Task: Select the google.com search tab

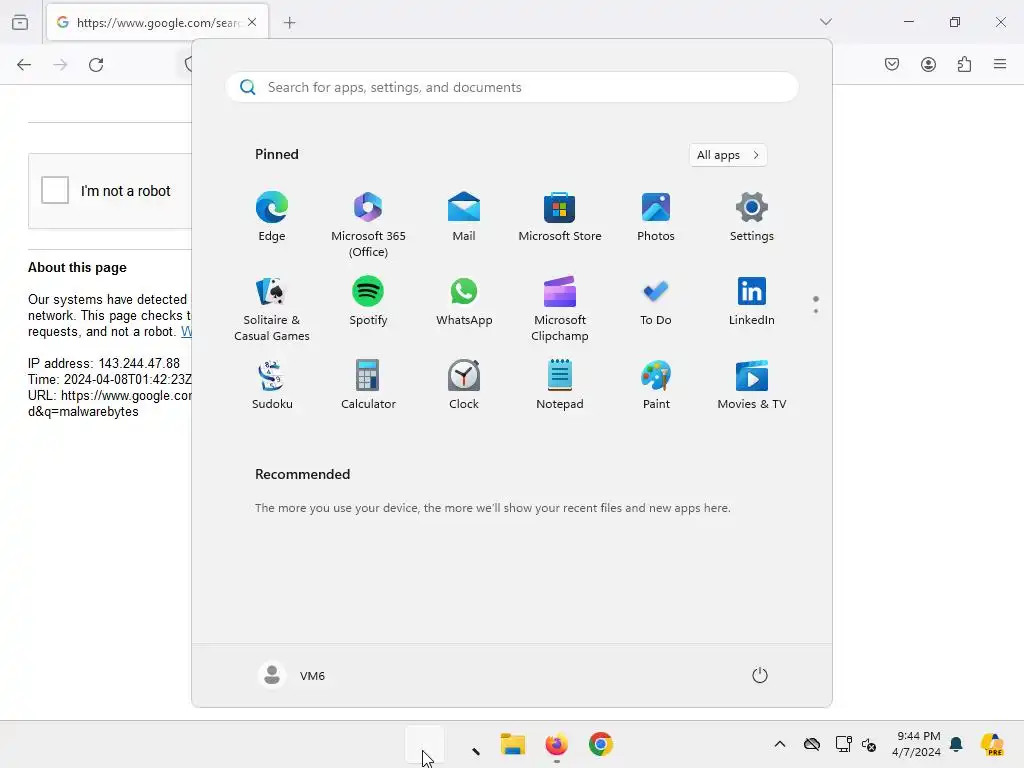Action: click(158, 23)
